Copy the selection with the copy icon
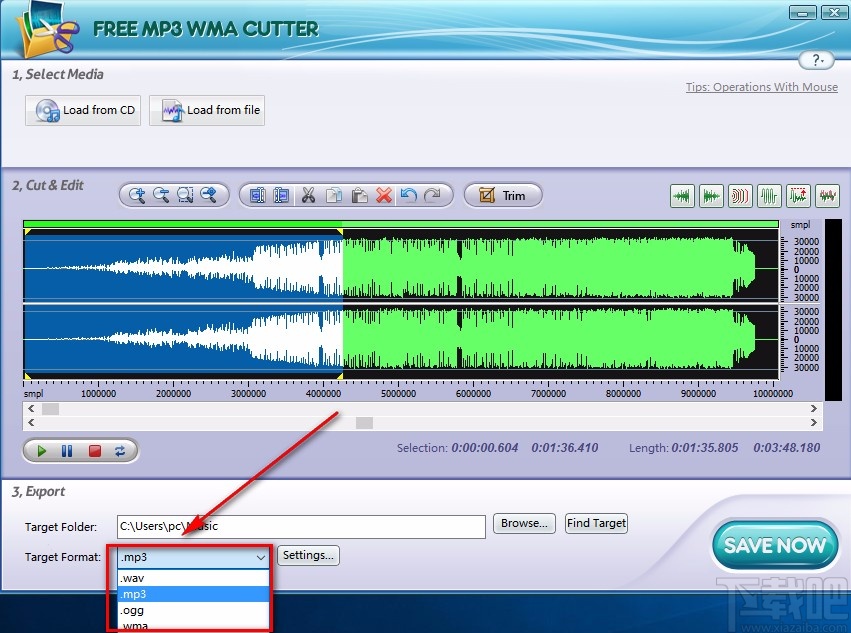The height and width of the screenshot is (633, 851). [x=334, y=195]
